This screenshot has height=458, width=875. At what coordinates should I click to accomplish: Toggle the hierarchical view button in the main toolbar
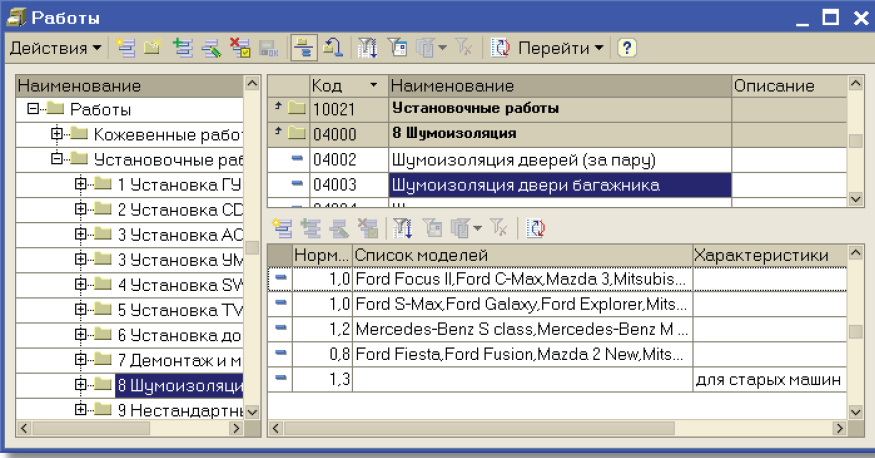(x=301, y=48)
